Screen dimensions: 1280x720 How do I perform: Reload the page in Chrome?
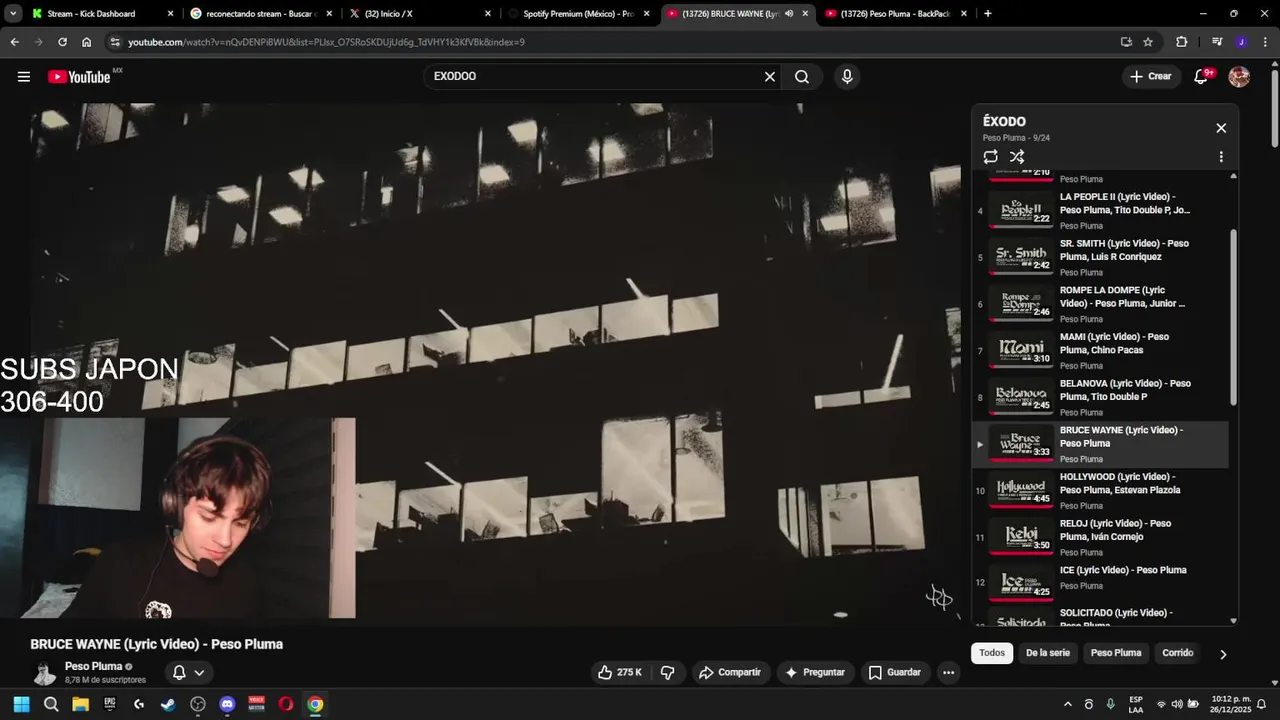point(62,42)
